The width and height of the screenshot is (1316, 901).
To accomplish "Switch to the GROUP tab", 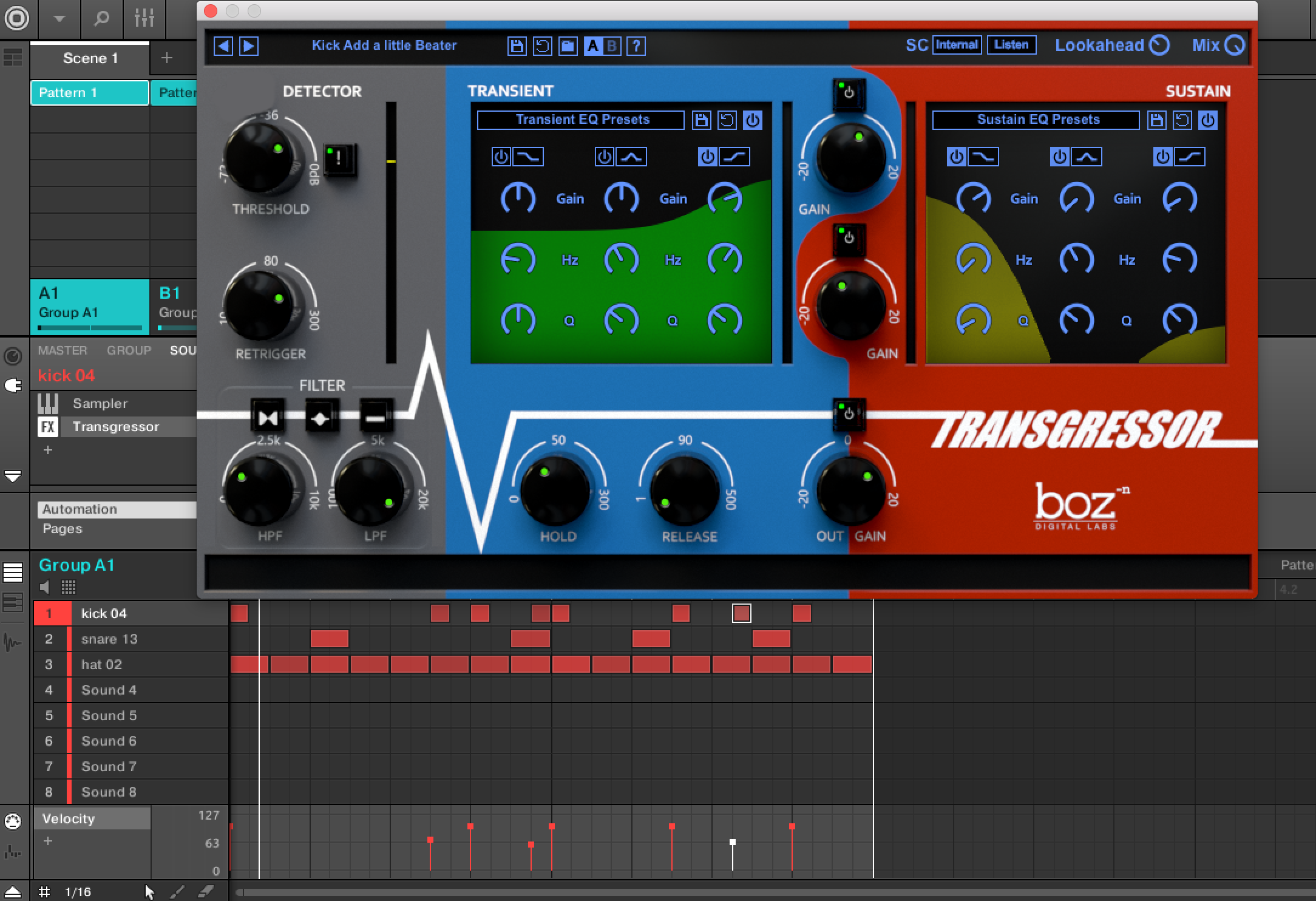I will click(x=129, y=350).
